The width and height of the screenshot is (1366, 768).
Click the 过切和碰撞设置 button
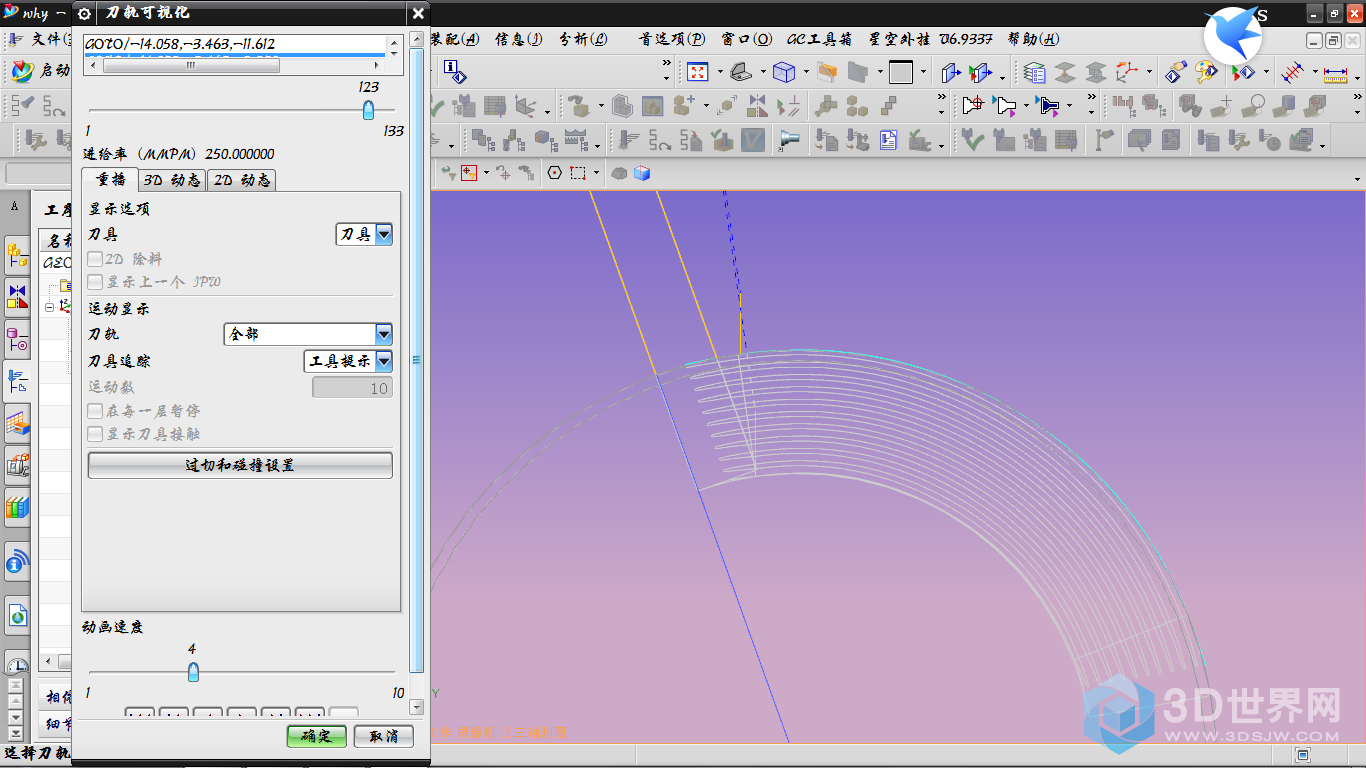[x=240, y=465]
